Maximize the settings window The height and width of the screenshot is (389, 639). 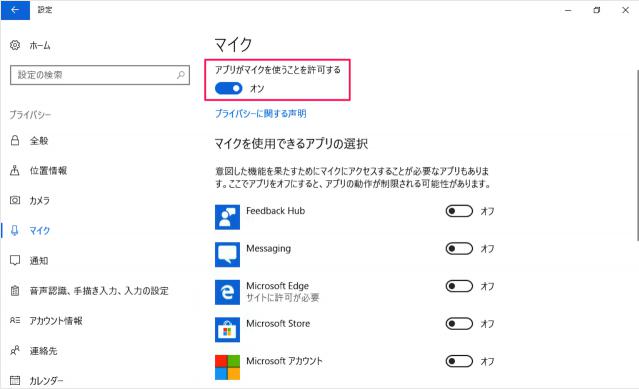pyautogui.click(x=597, y=10)
